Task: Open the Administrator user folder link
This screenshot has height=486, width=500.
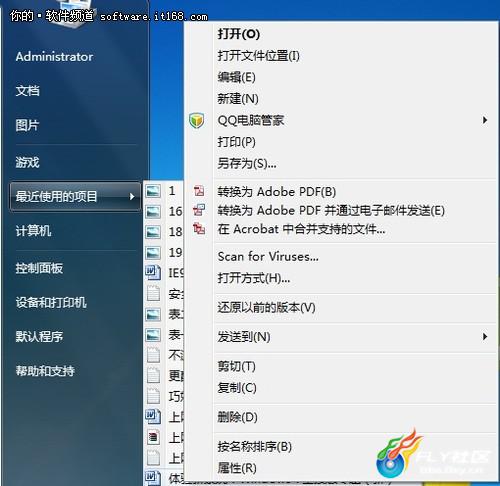Action: pyautogui.click(x=54, y=56)
